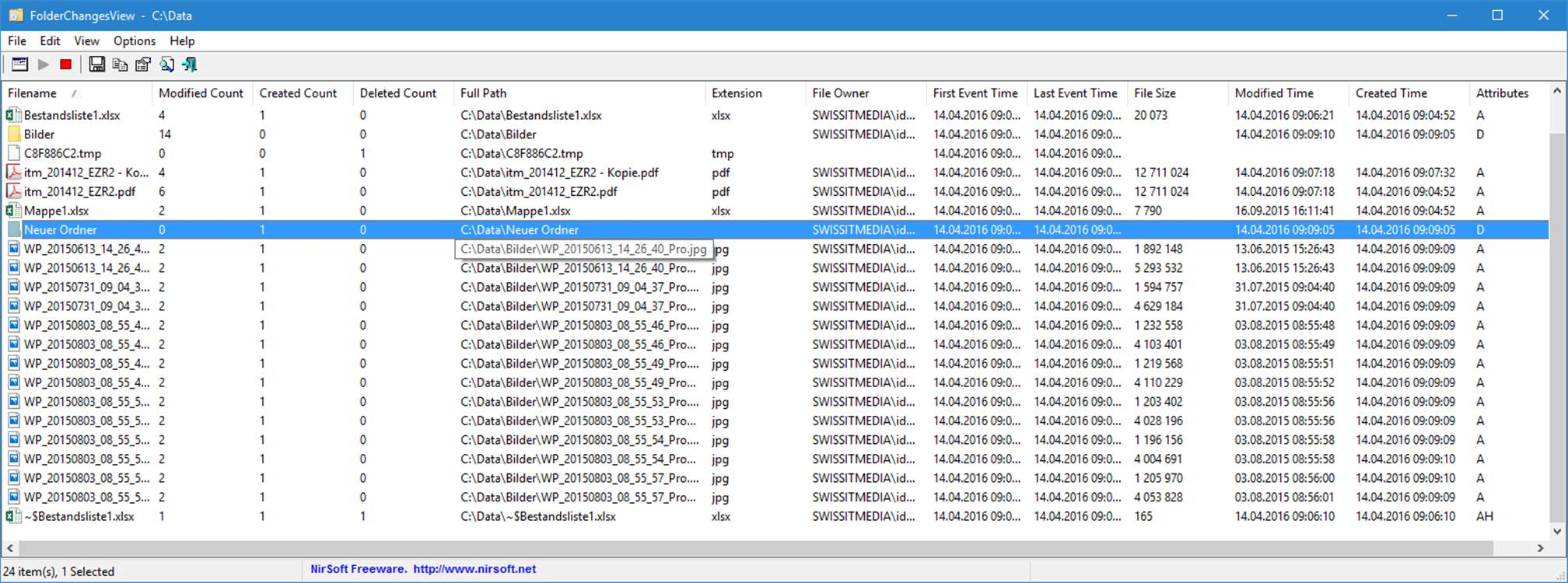Click the C:\Data\Mappe1.xlsx path cell
This screenshot has height=583, width=1568.
pyautogui.click(x=516, y=211)
